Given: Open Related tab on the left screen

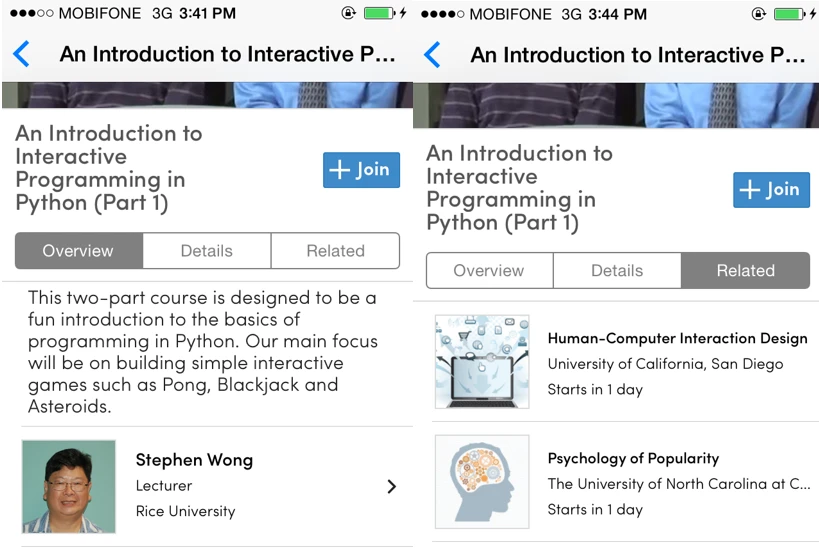Looking at the screenshot, I should (x=335, y=251).
